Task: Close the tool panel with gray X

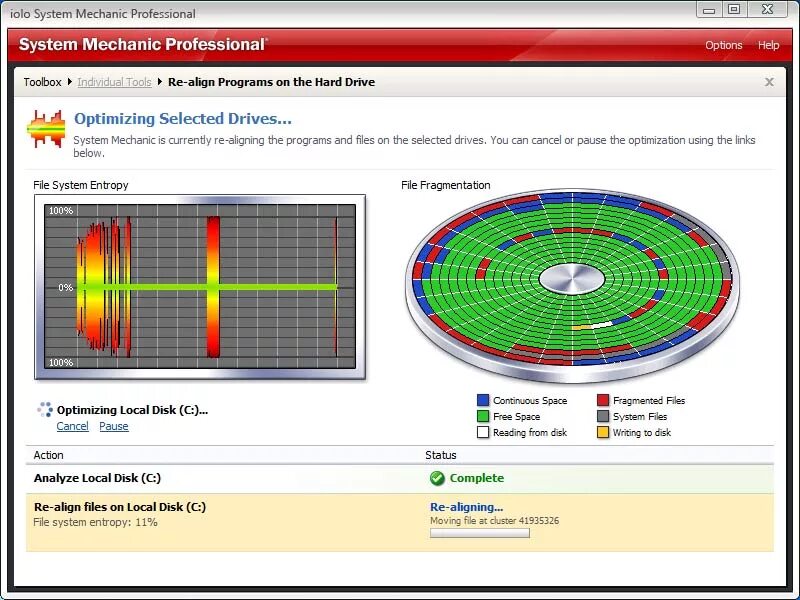Action: (769, 82)
